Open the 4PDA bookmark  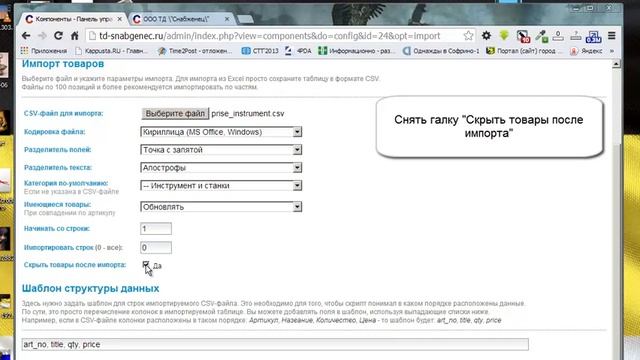tap(298, 51)
